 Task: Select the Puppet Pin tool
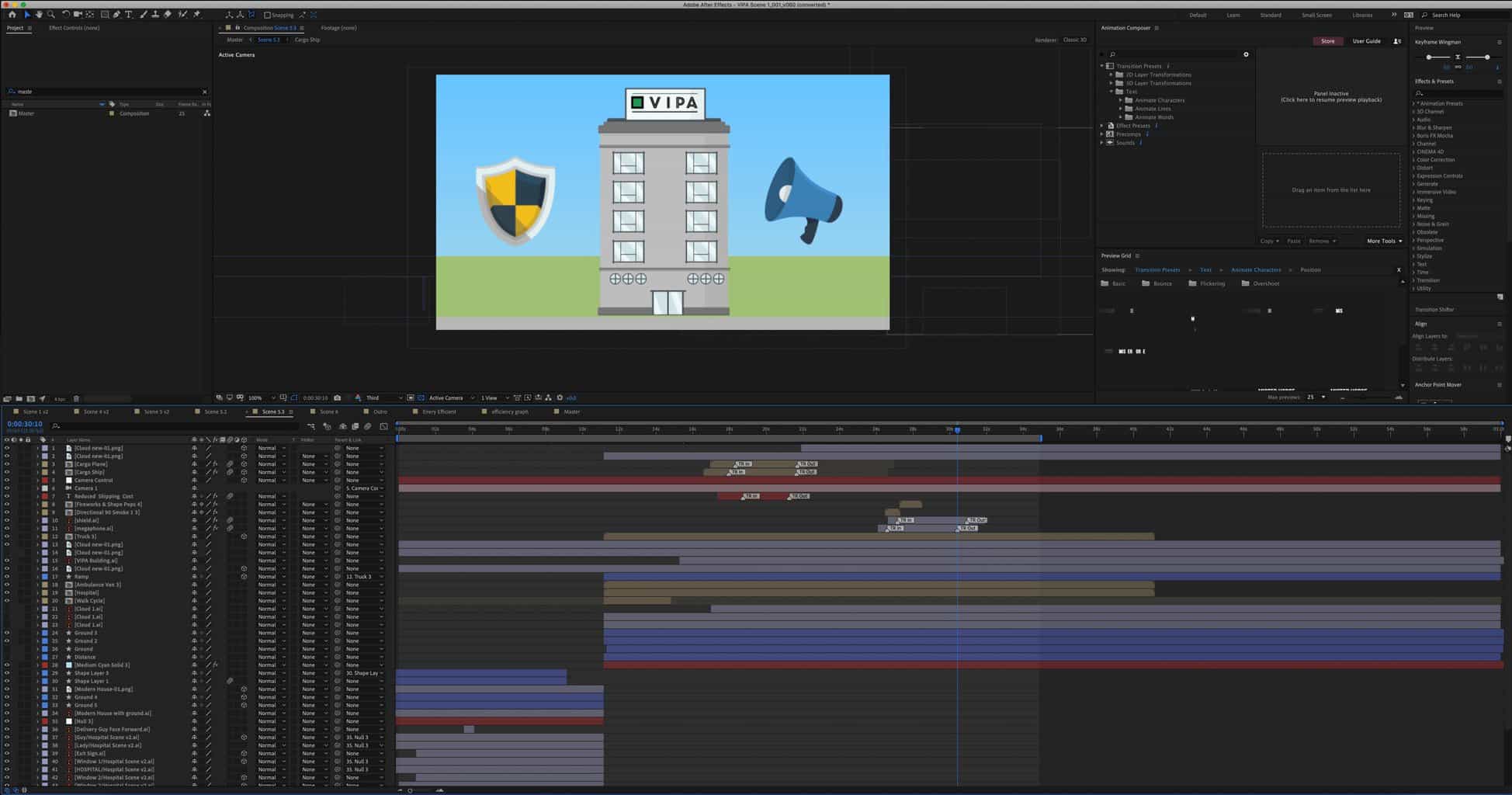point(196,15)
